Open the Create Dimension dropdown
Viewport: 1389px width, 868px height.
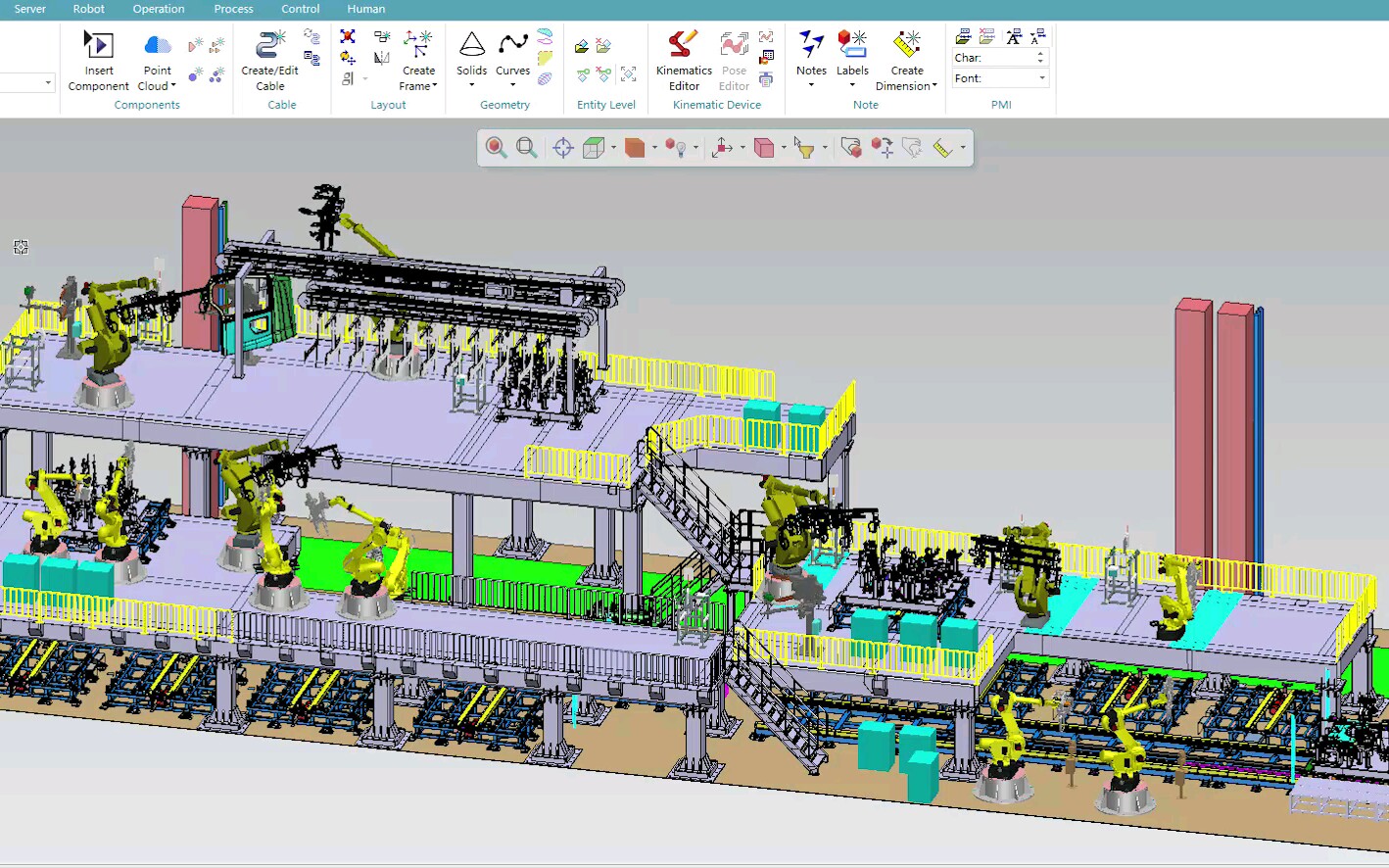pos(907,61)
